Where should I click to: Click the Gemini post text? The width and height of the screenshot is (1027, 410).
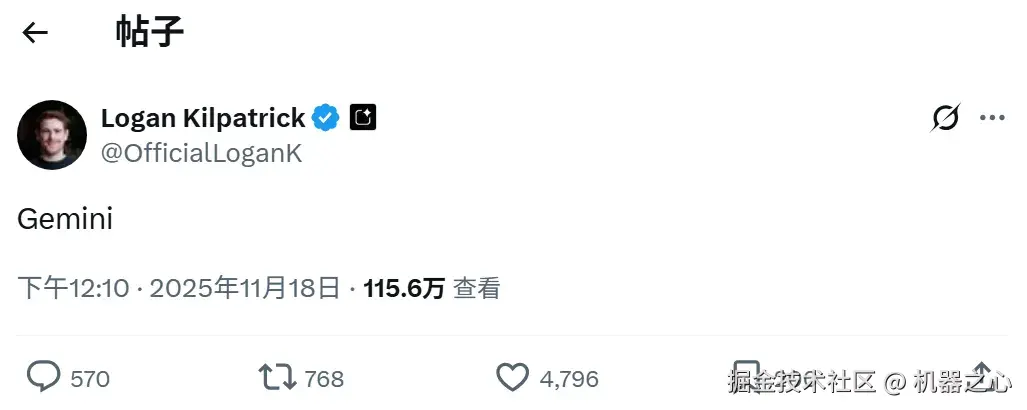65,219
